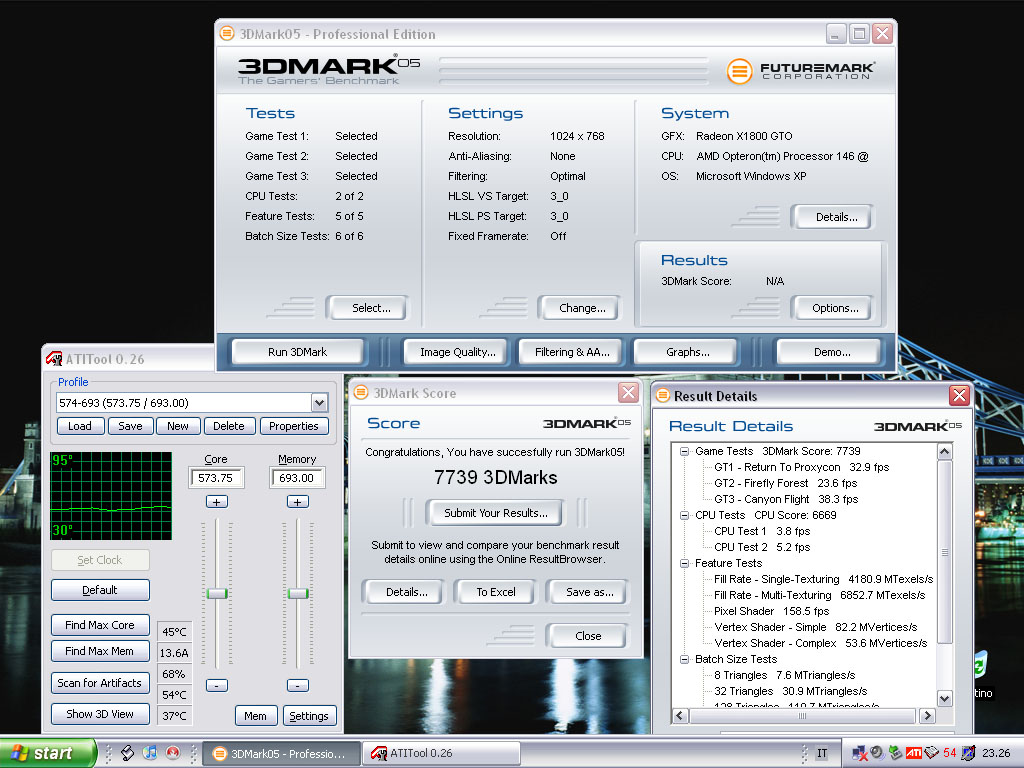The image size is (1024, 768).
Task: Click the Windows Start button
Action: coord(48,753)
